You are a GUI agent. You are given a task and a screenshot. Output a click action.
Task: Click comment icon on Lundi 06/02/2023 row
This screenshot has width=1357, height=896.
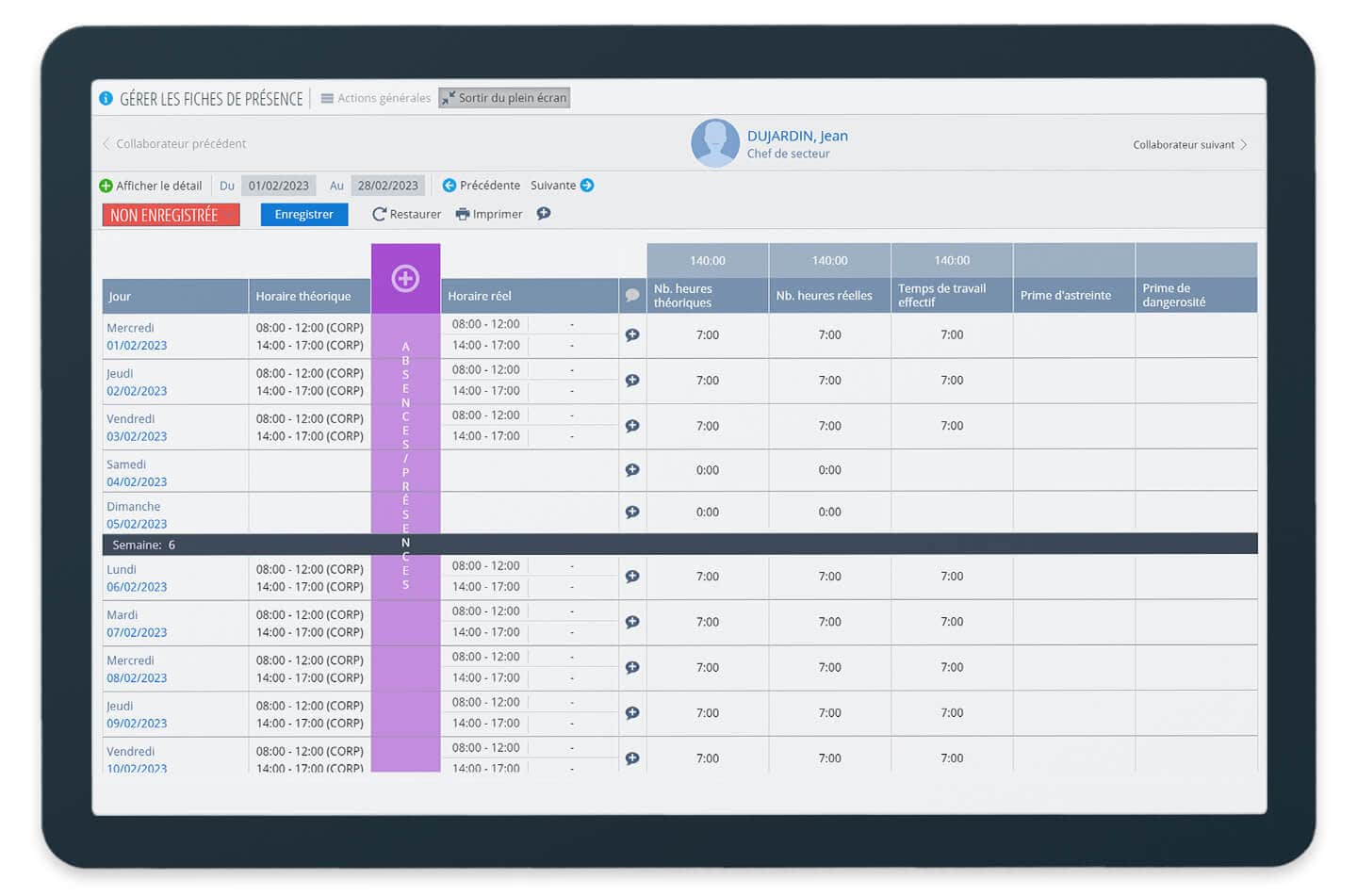[632, 577]
